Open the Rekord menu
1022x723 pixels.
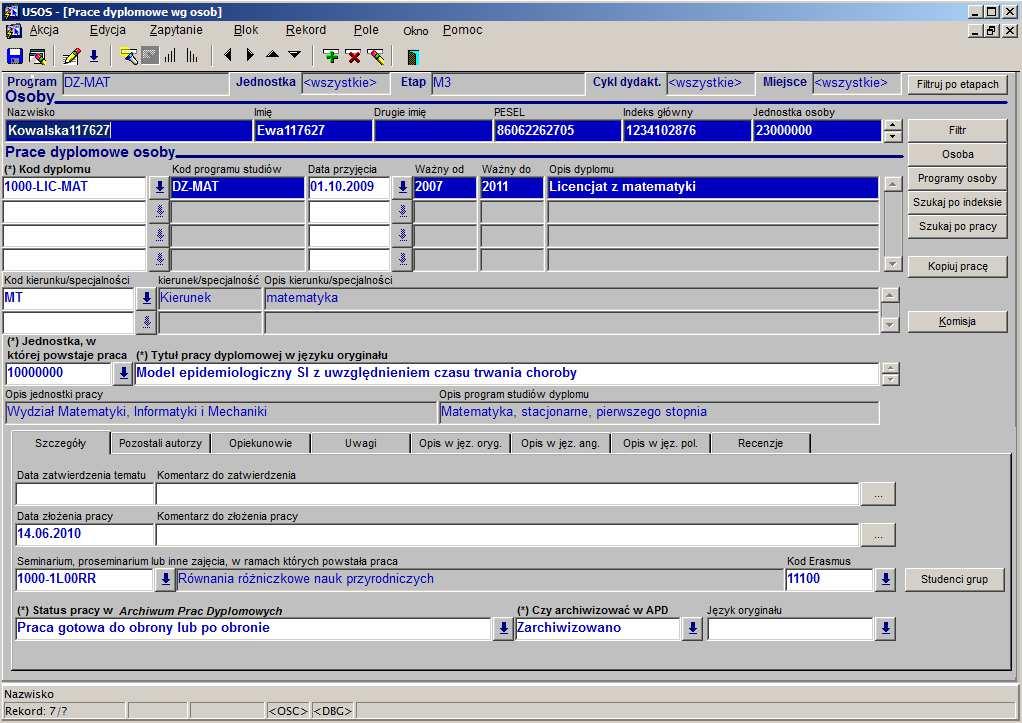coord(306,30)
